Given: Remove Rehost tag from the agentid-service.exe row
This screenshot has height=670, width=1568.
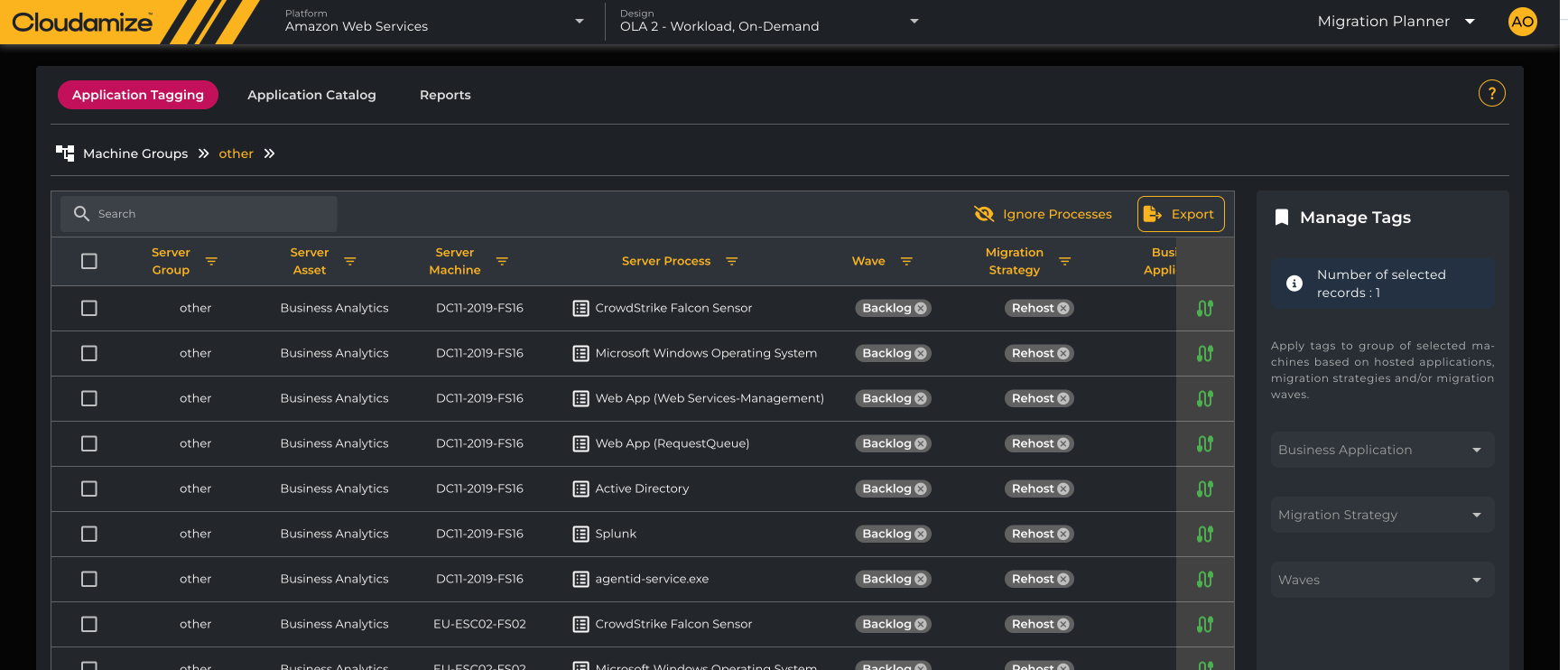Looking at the screenshot, I should pos(1063,579).
